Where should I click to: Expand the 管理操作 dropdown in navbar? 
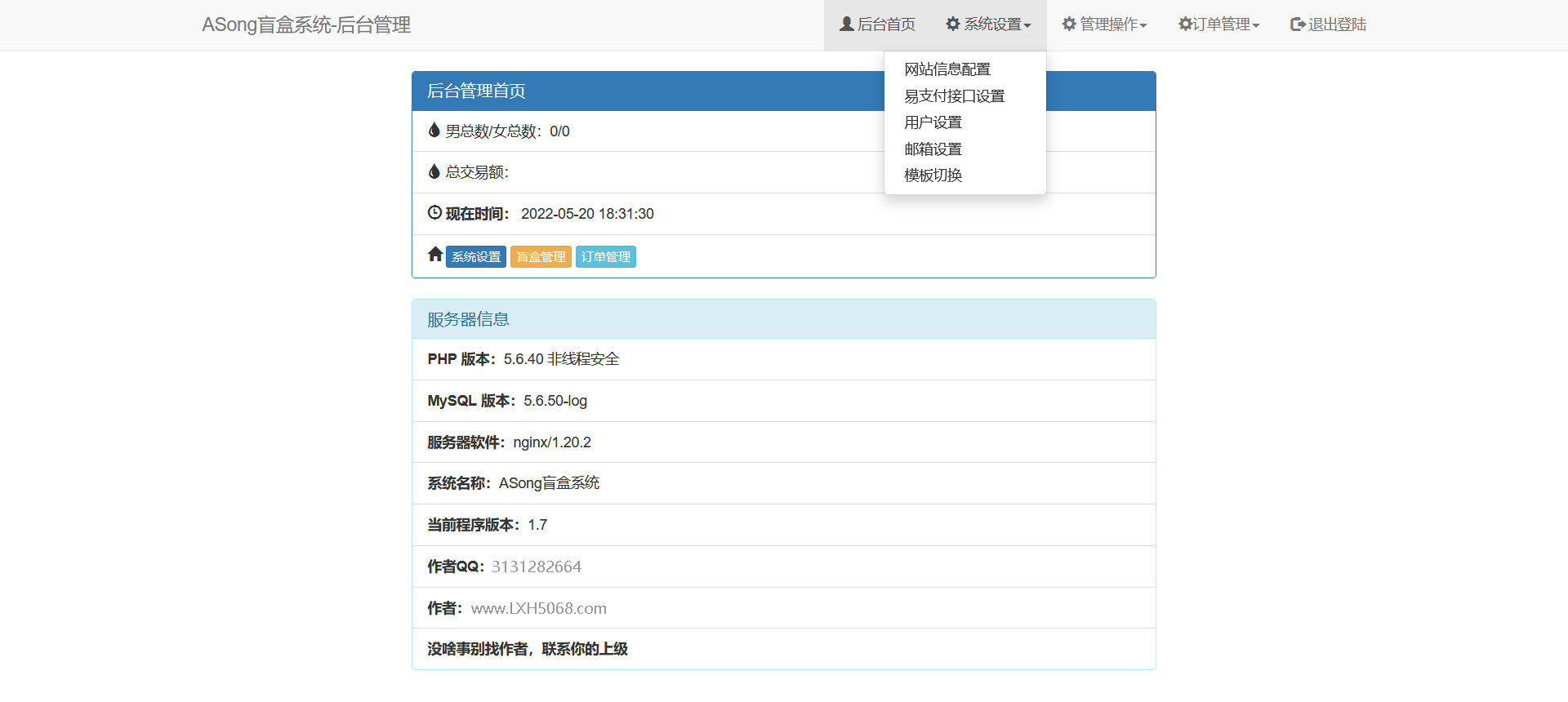[x=1104, y=25]
